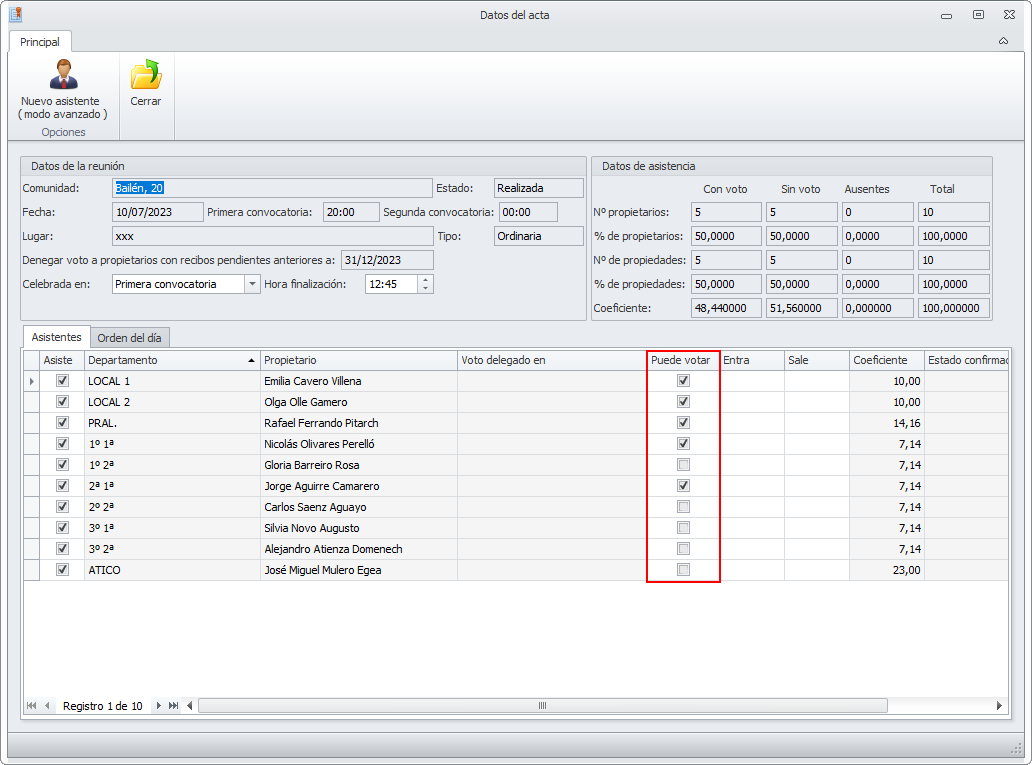Click the horizontal scrollbar thumb in grid
1032x765 pixels.
tap(542, 706)
